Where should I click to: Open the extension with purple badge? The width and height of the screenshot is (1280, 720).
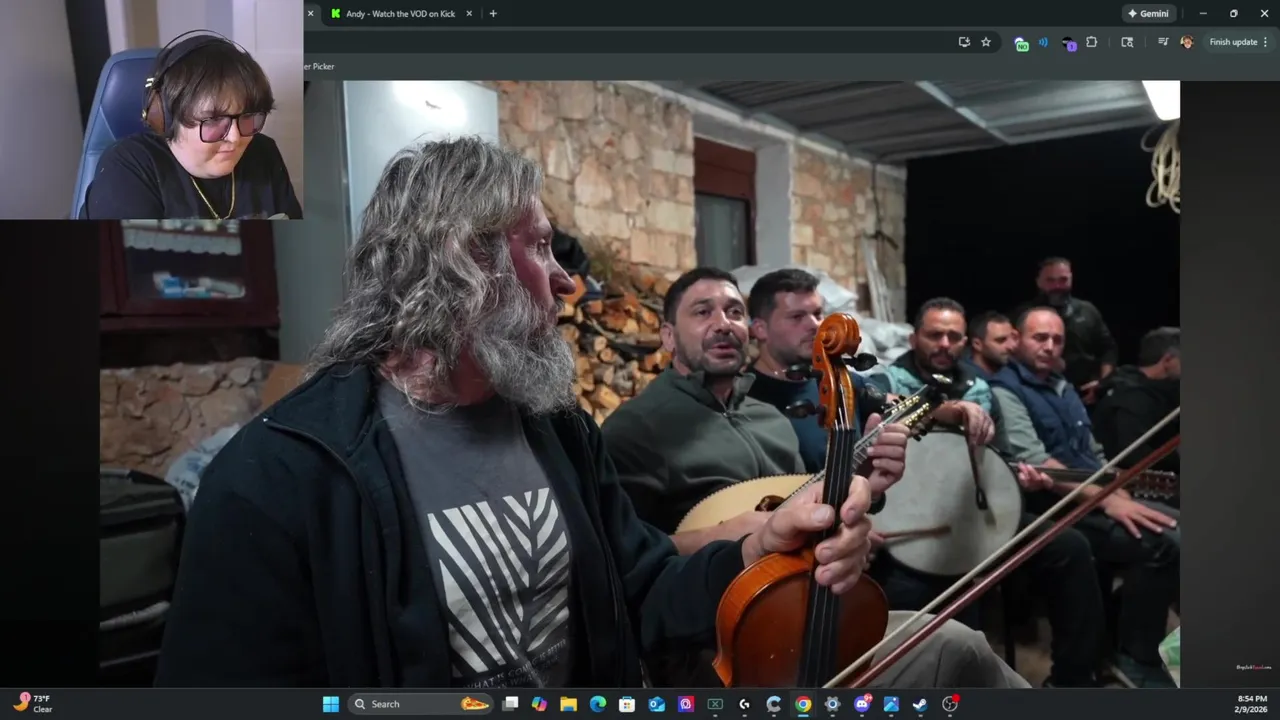coord(1069,43)
